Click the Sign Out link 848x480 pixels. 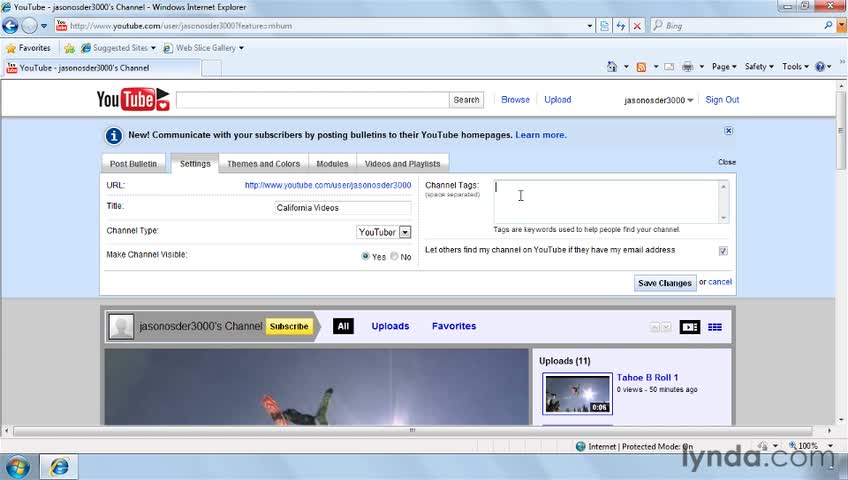(x=722, y=99)
